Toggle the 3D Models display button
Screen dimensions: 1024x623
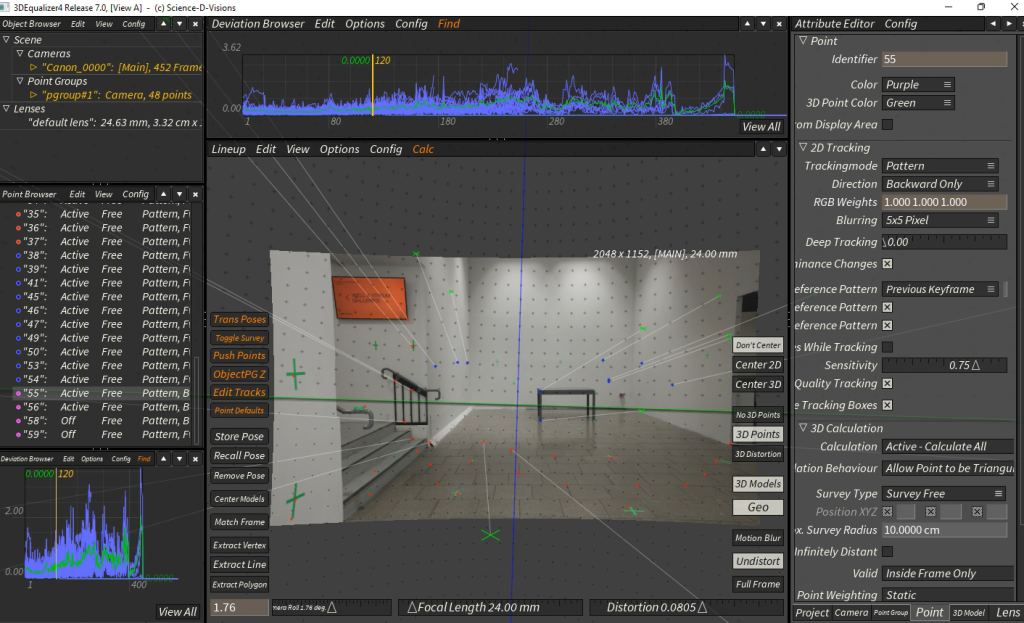pos(758,484)
